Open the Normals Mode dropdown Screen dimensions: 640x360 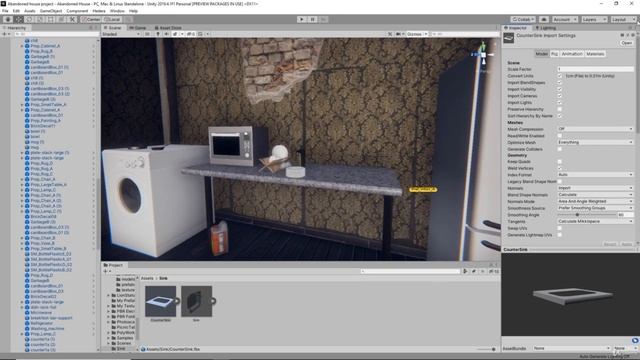pos(596,201)
